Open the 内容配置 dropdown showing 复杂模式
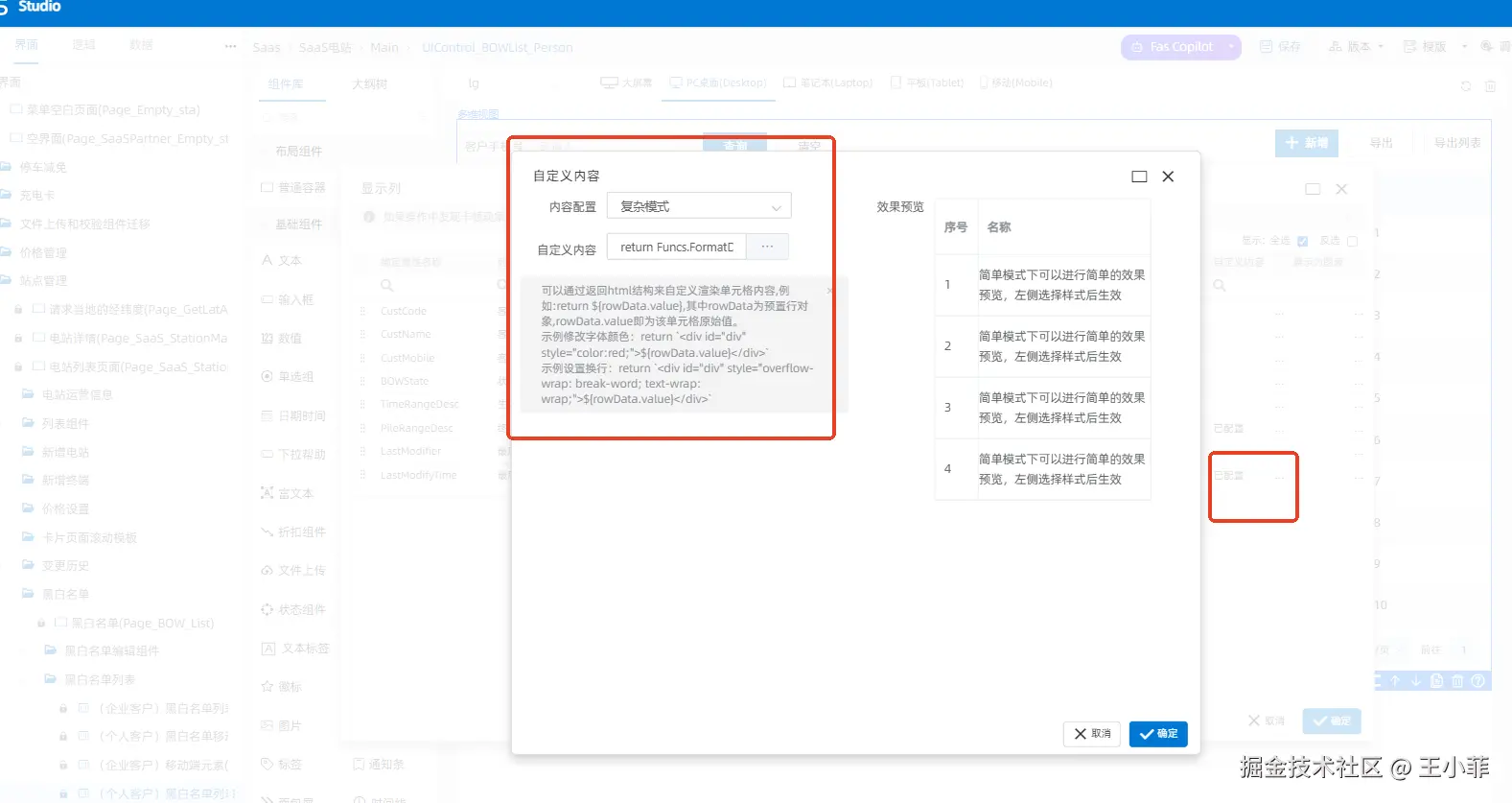 click(x=699, y=206)
